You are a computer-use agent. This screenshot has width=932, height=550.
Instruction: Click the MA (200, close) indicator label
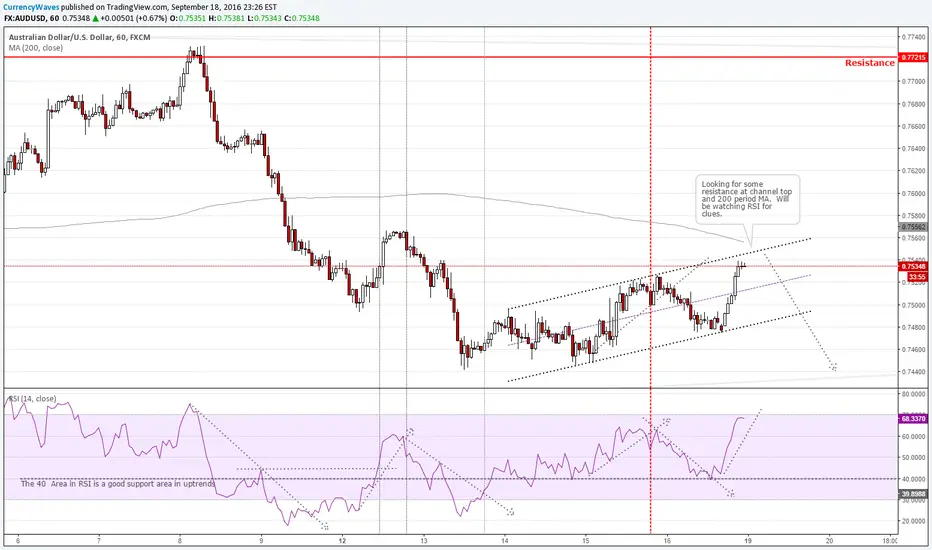(x=36, y=48)
